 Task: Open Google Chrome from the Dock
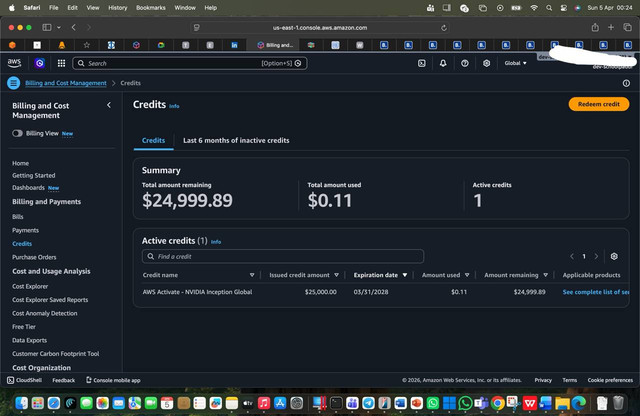(x=497, y=403)
